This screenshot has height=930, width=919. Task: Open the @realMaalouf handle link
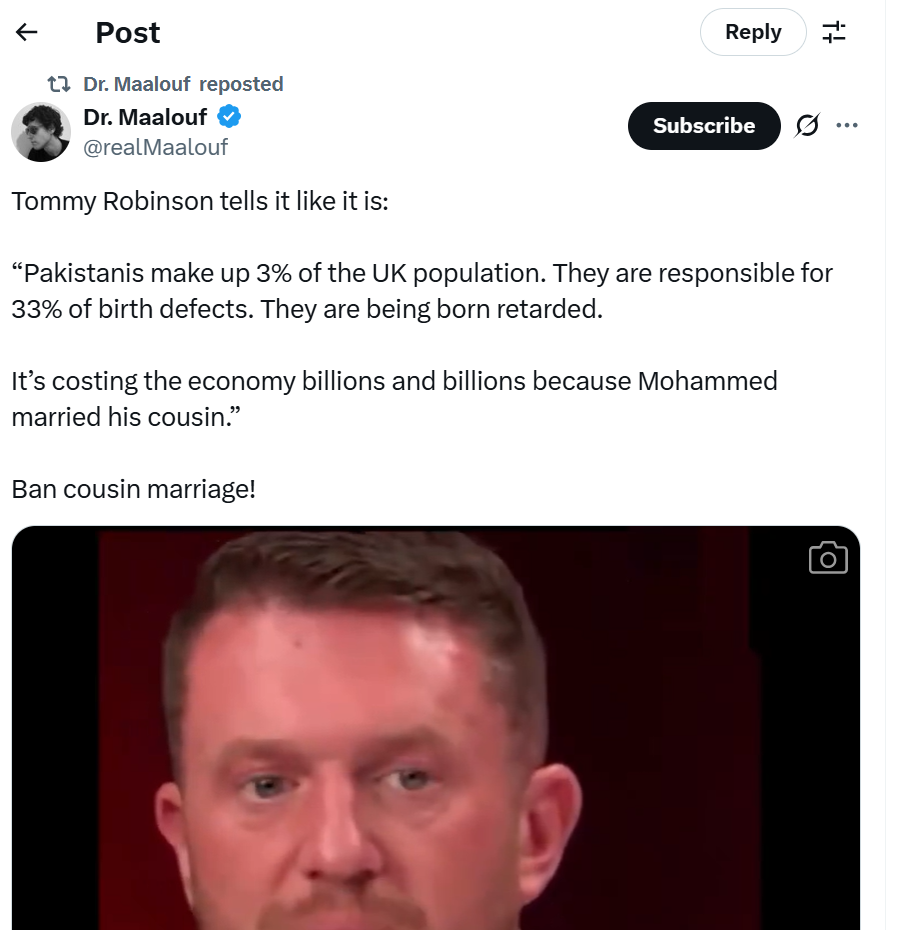point(156,147)
